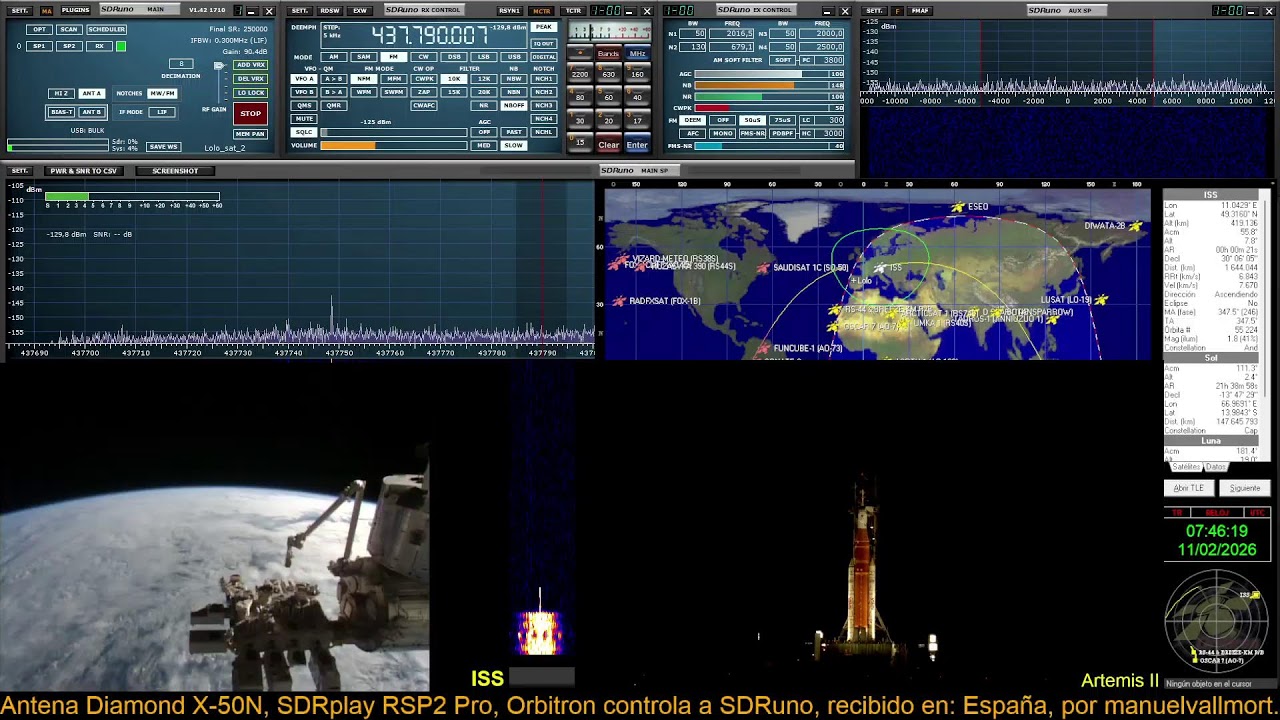1280x720 pixels.
Task: Toggle LO LOCK
Action: pyautogui.click(x=250, y=93)
